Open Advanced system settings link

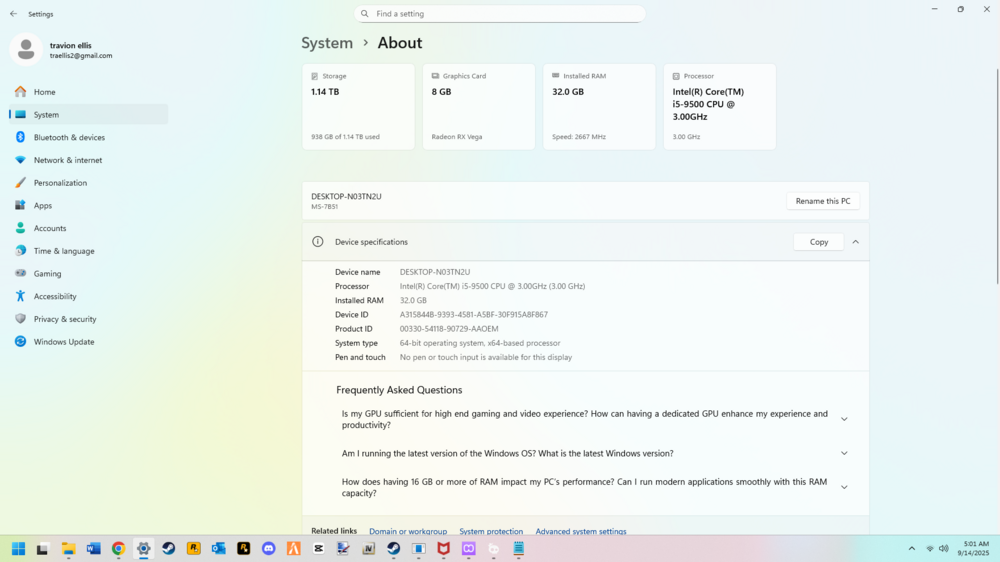(x=581, y=531)
